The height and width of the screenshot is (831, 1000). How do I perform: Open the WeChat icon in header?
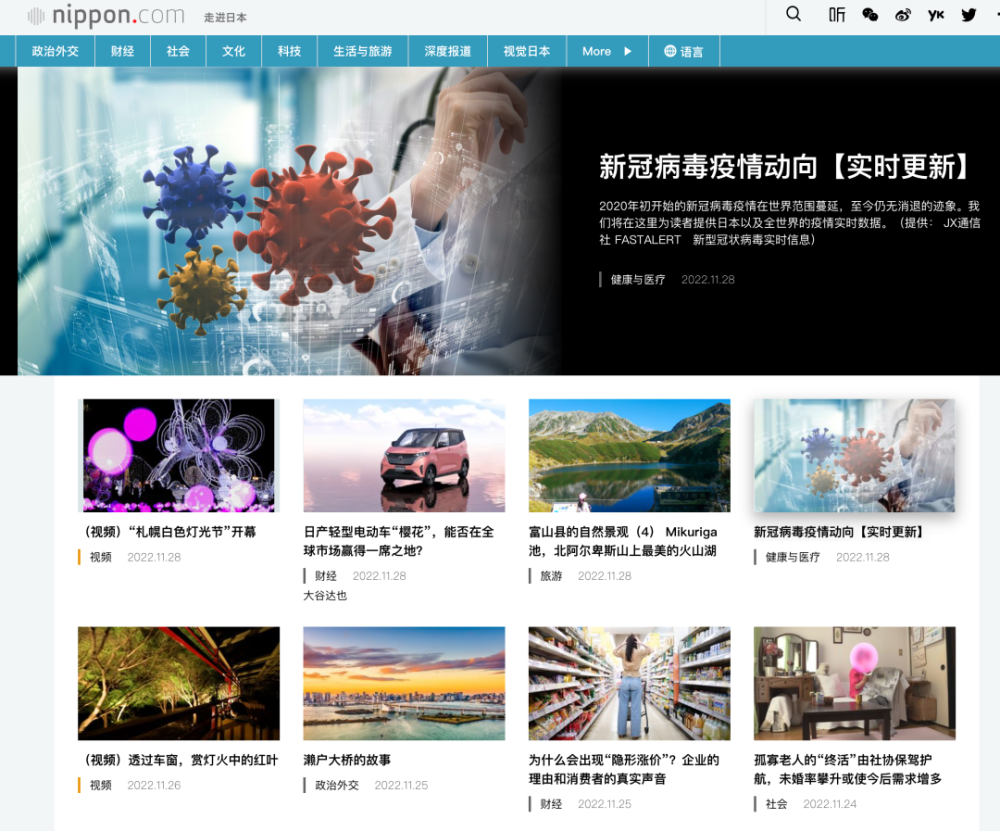870,15
